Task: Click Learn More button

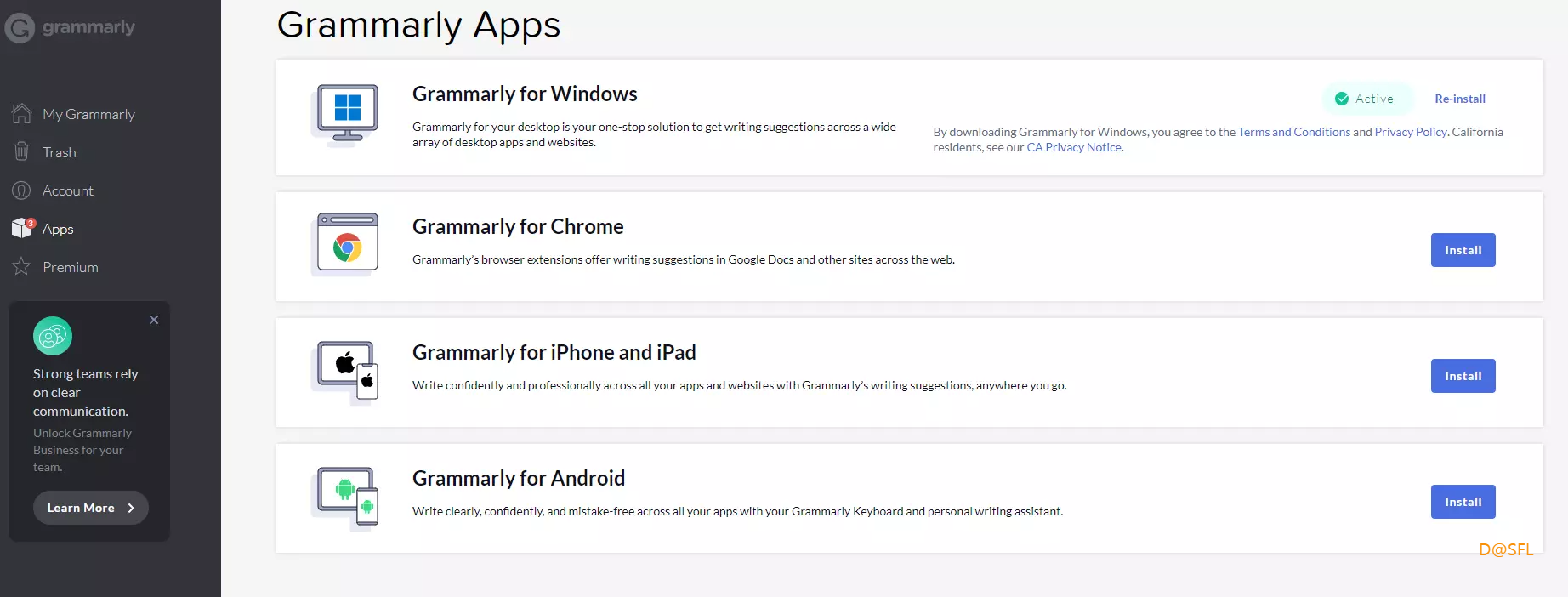Action: click(x=91, y=508)
